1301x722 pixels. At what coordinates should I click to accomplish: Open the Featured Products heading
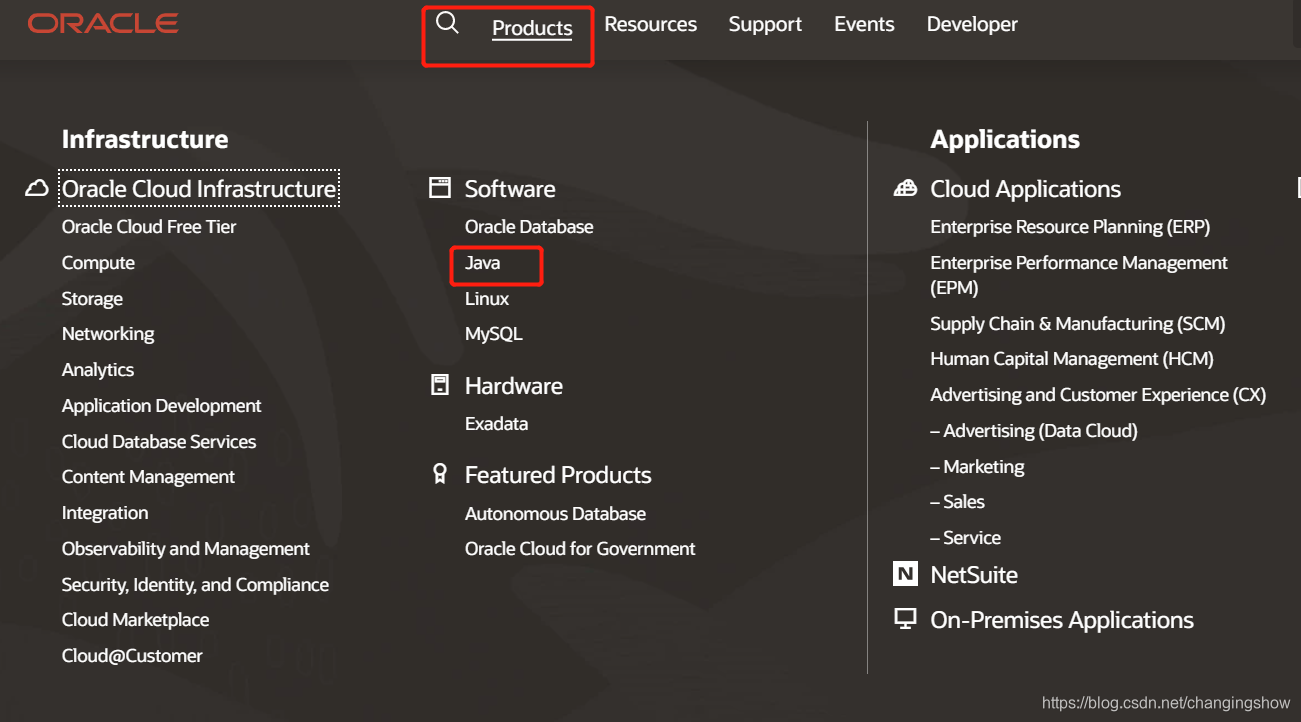pyautogui.click(x=558, y=475)
